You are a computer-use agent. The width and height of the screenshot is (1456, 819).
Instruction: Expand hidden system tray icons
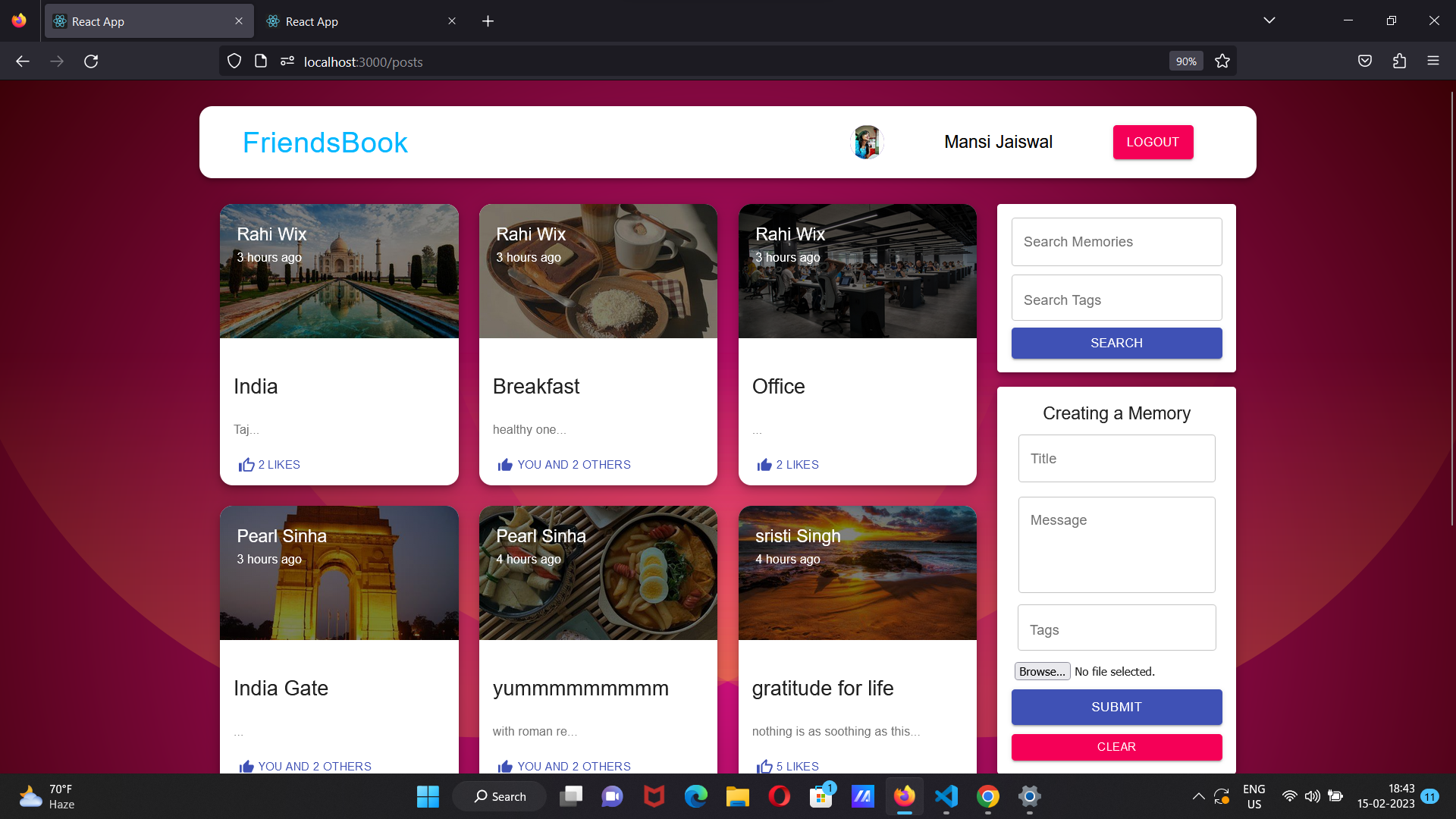[1198, 796]
